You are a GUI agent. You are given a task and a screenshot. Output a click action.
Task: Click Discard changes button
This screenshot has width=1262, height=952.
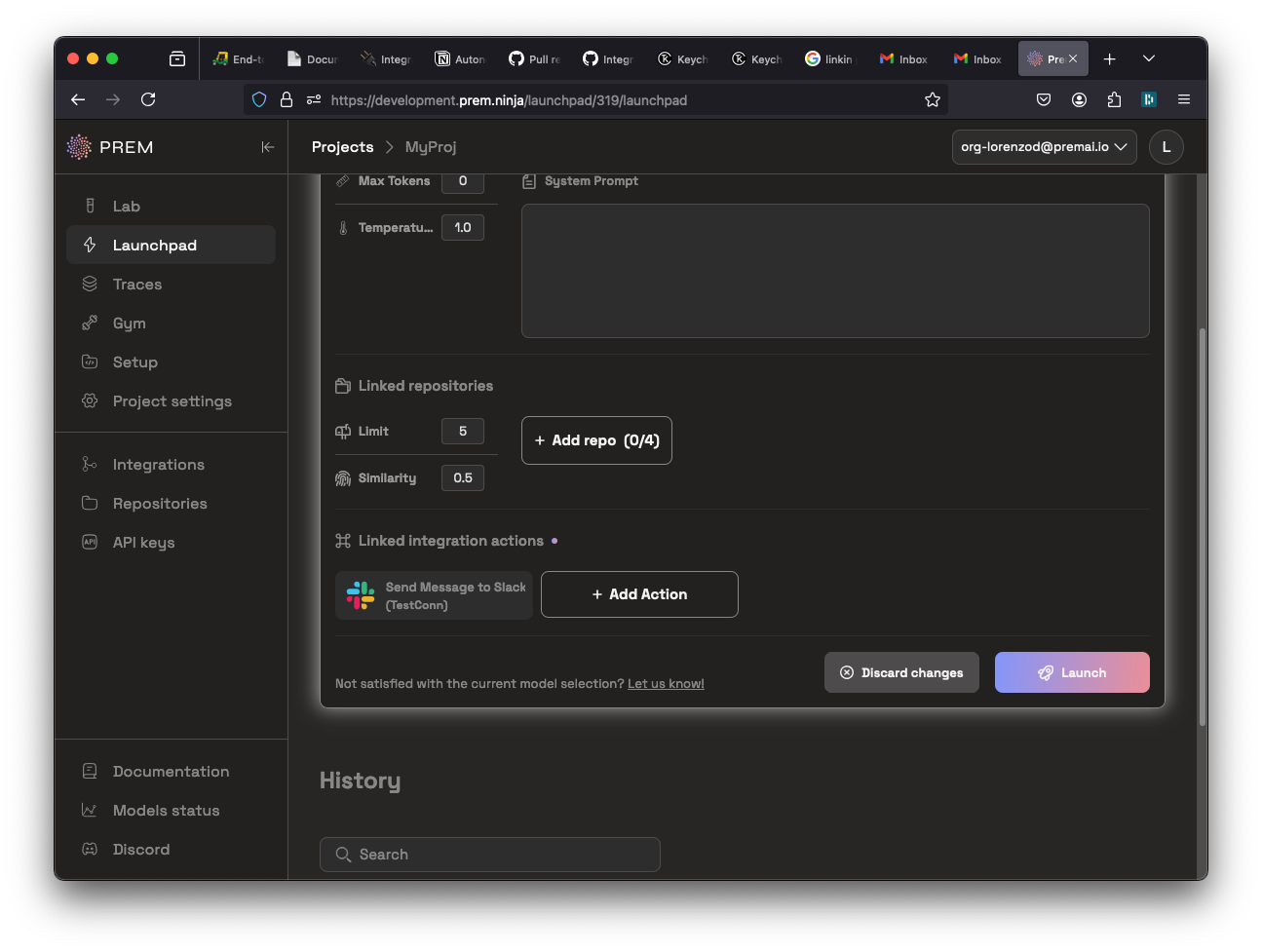pos(901,672)
